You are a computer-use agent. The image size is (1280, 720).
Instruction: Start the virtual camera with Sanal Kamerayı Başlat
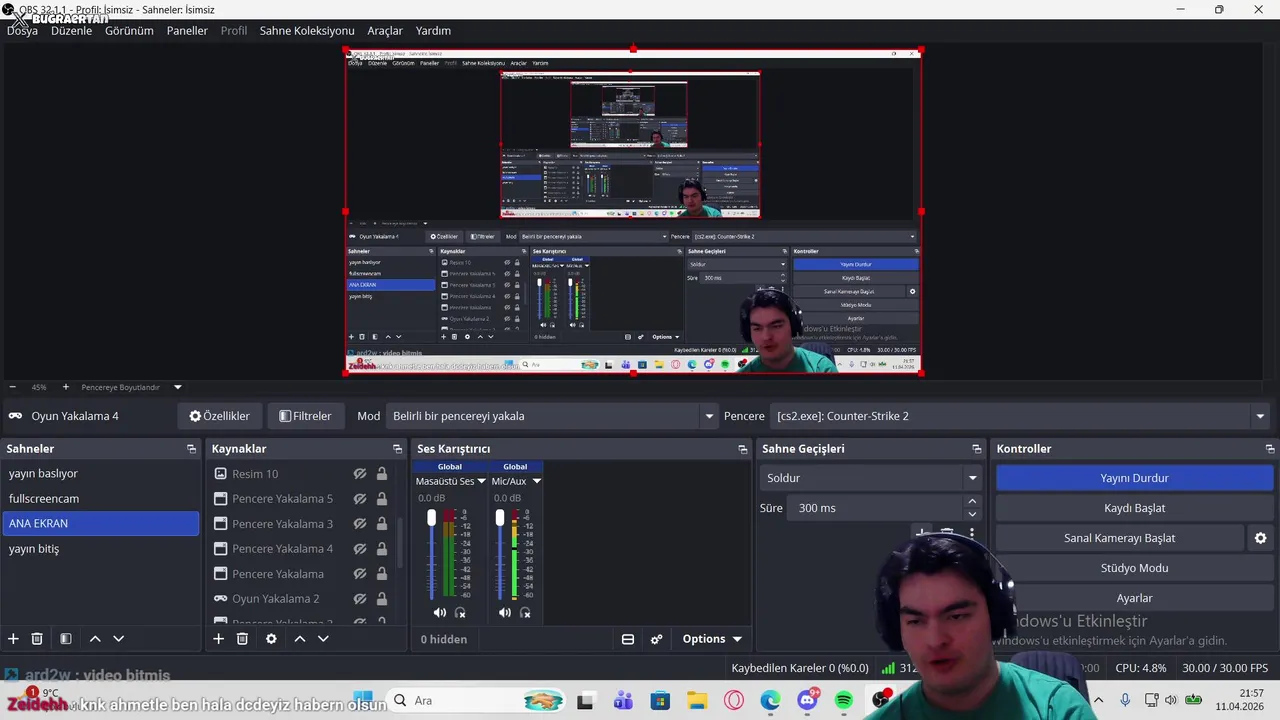click(1119, 538)
